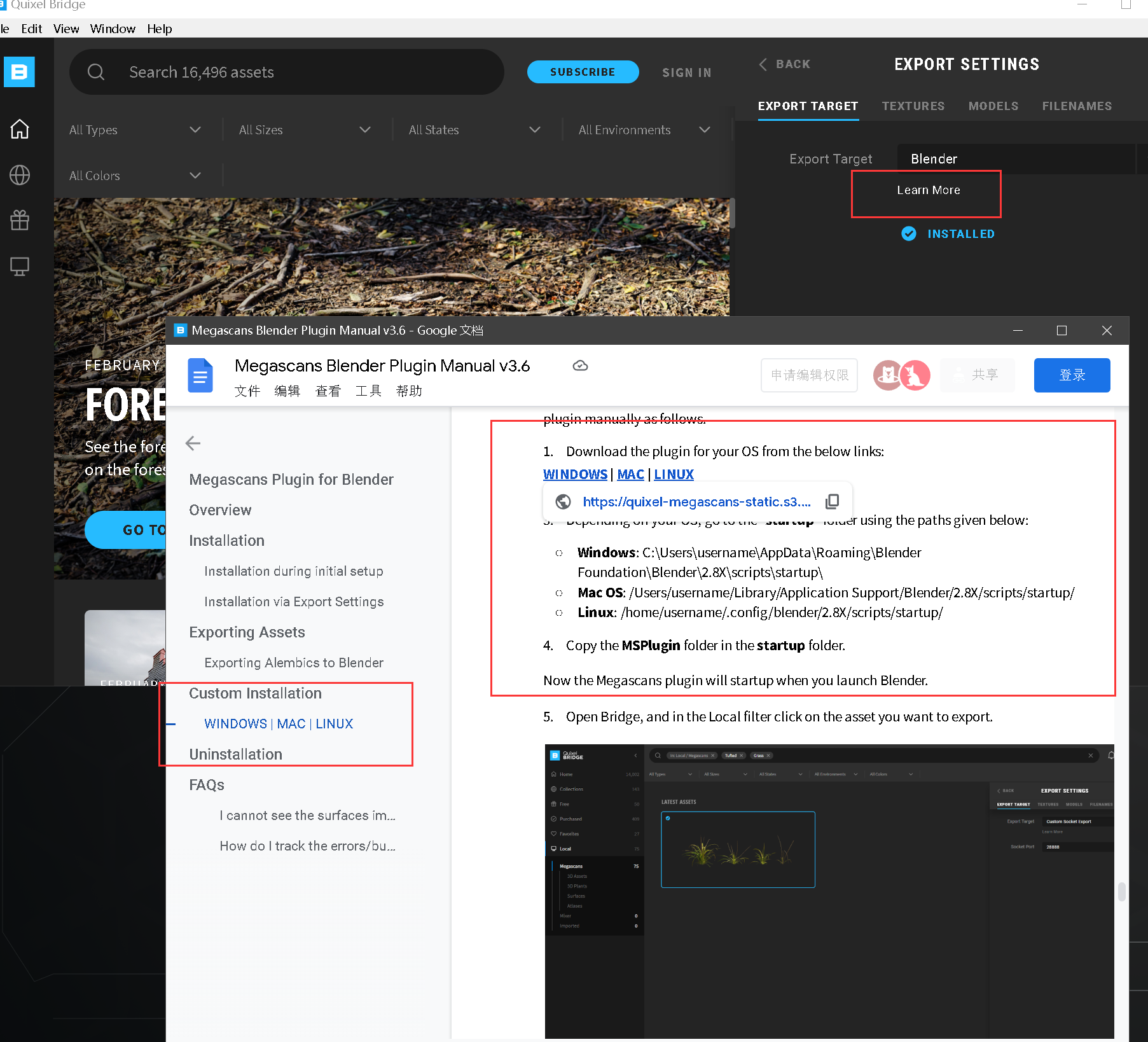Click the MAC download link in document

[x=630, y=475]
